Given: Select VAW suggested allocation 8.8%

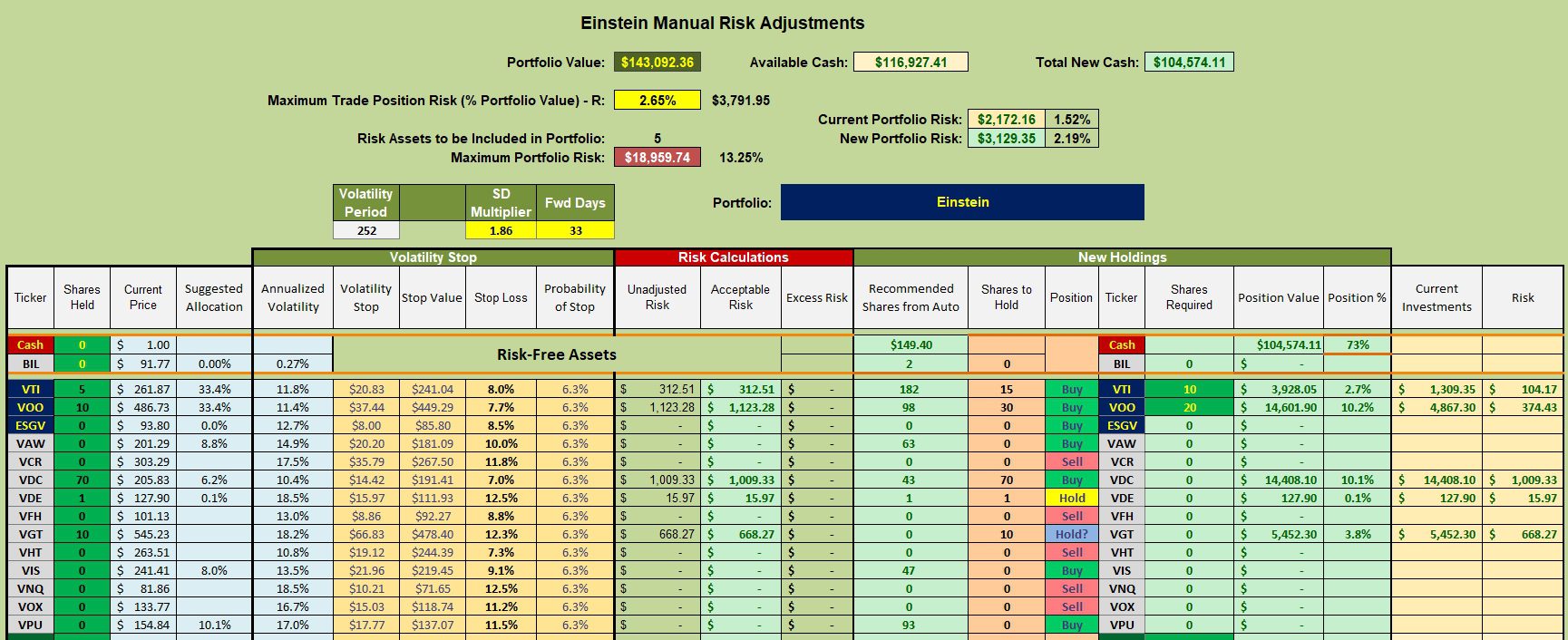Looking at the screenshot, I should tap(214, 443).
